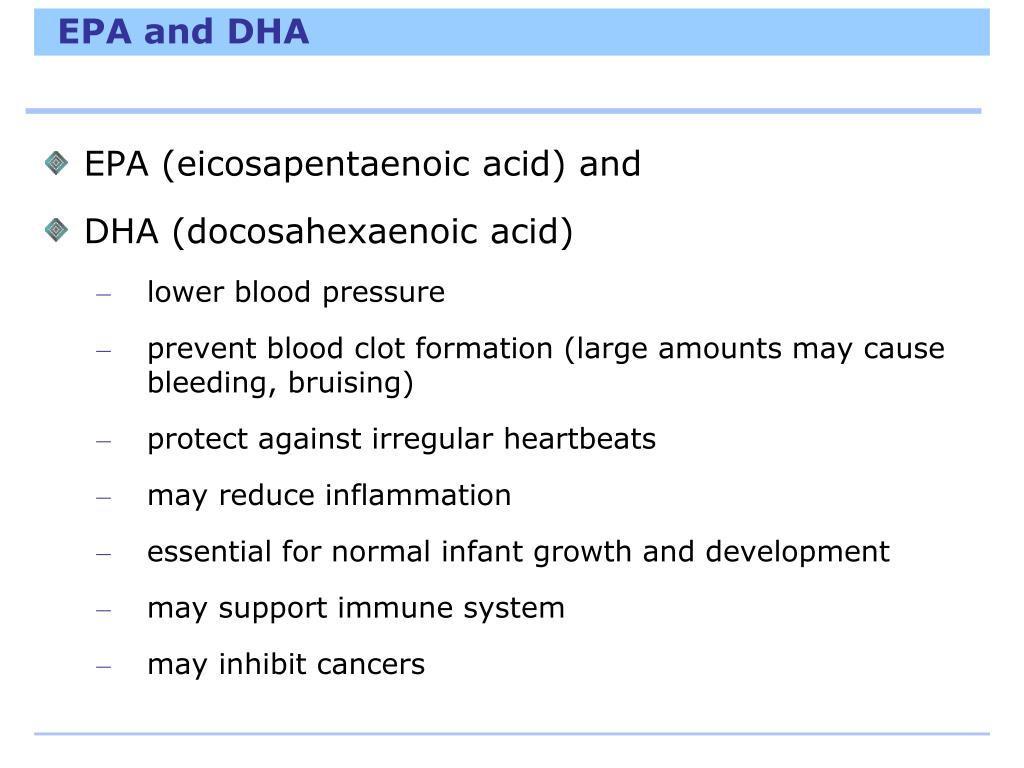Click the dash before 'may support immune'
Viewport: 1024px width, 768px height.
click(103, 611)
